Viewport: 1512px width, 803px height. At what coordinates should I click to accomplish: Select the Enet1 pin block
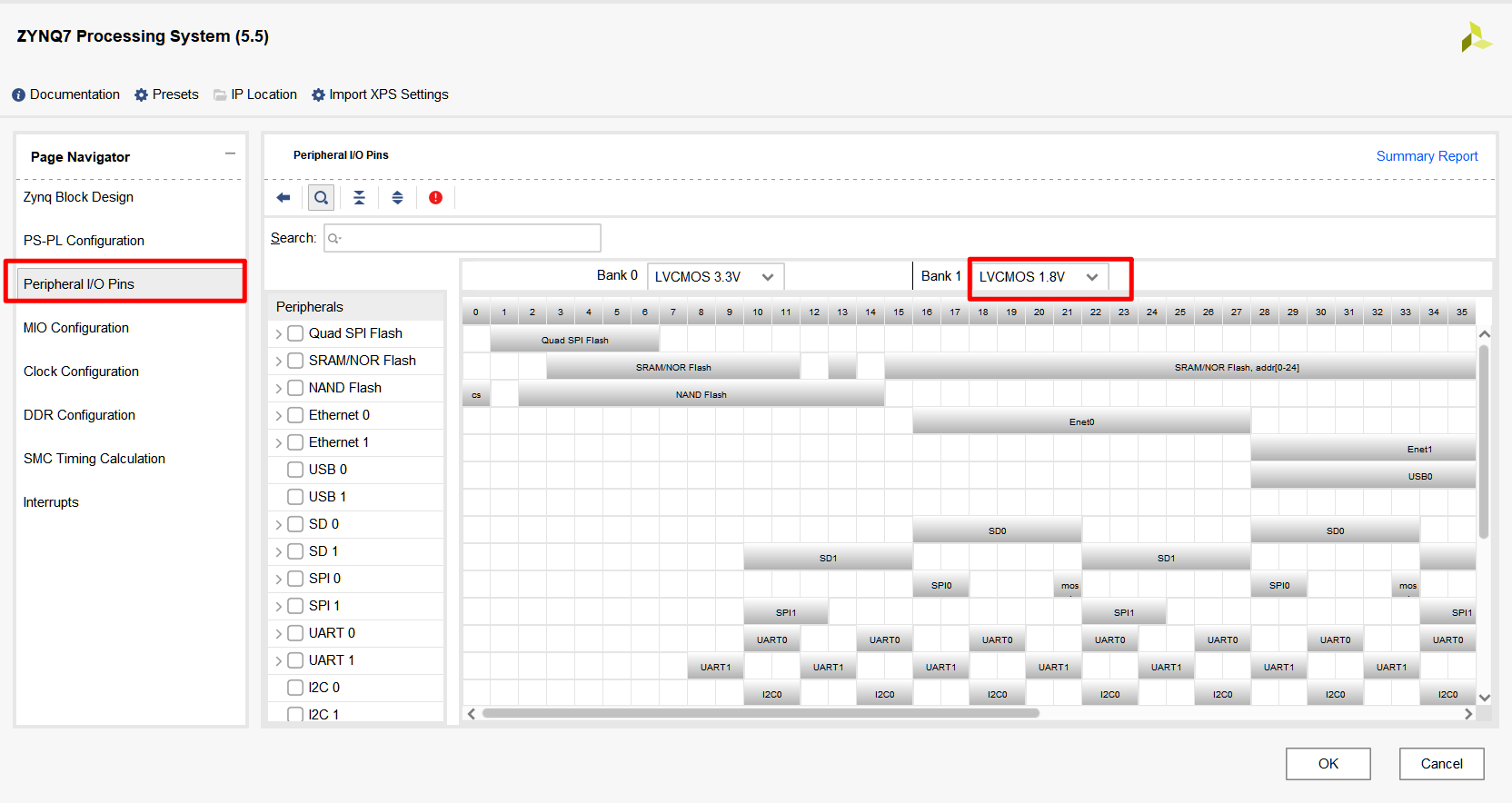1363,449
